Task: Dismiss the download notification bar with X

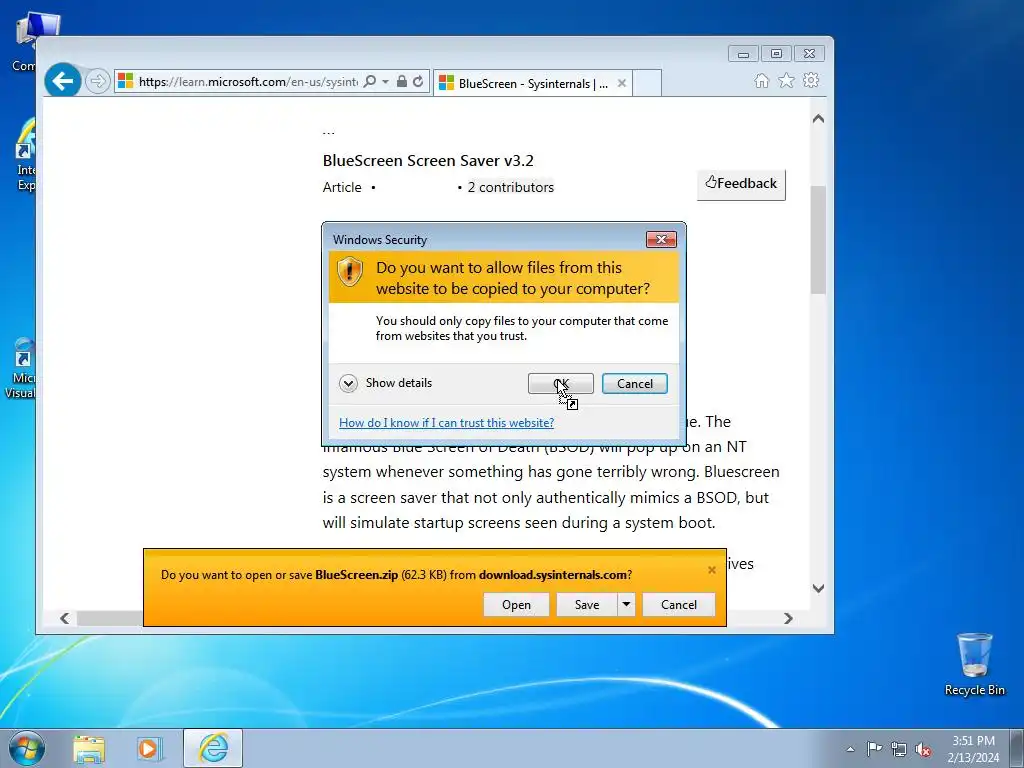Action: pos(712,570)
